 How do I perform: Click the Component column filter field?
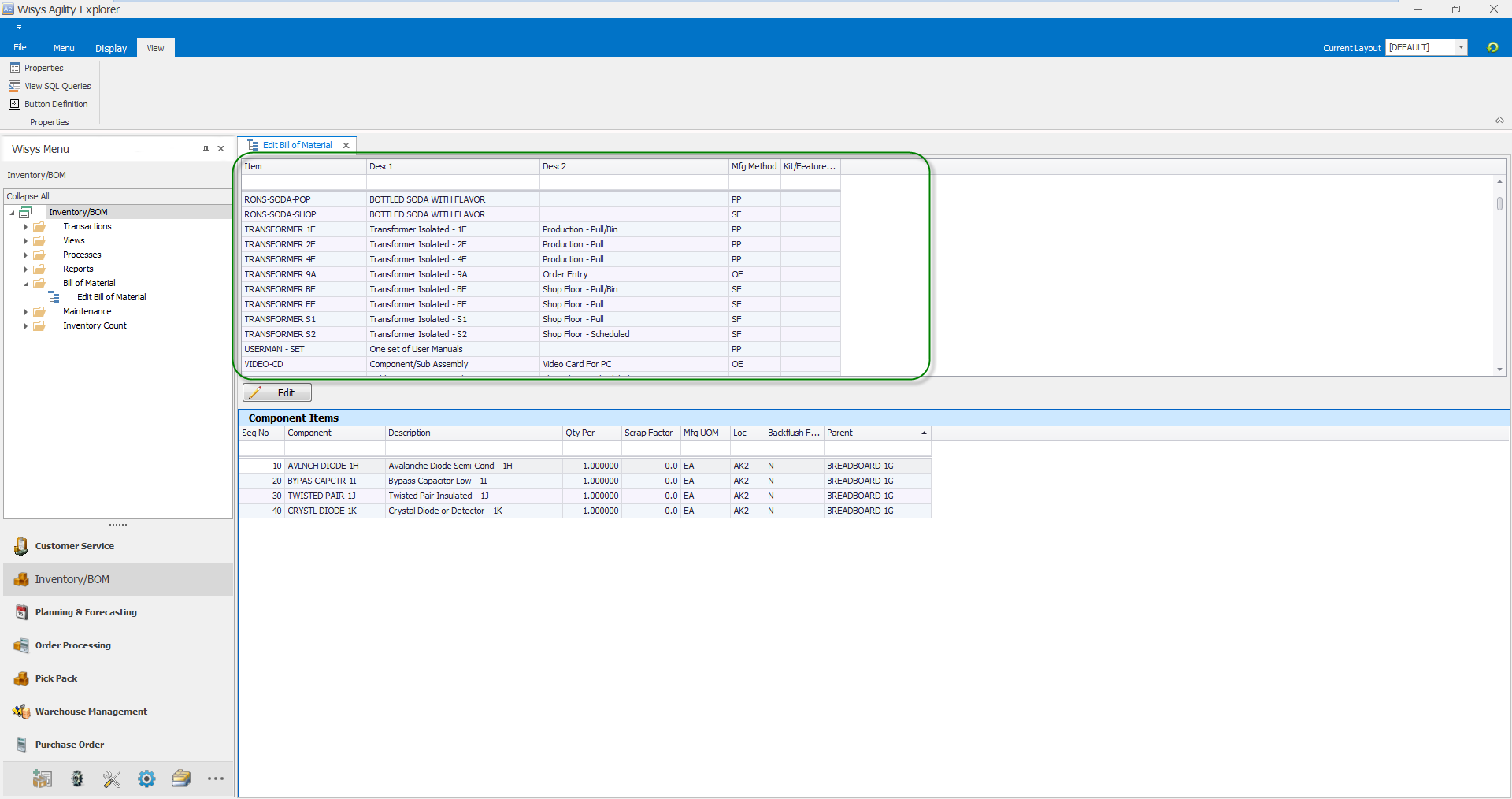point(335,448)
